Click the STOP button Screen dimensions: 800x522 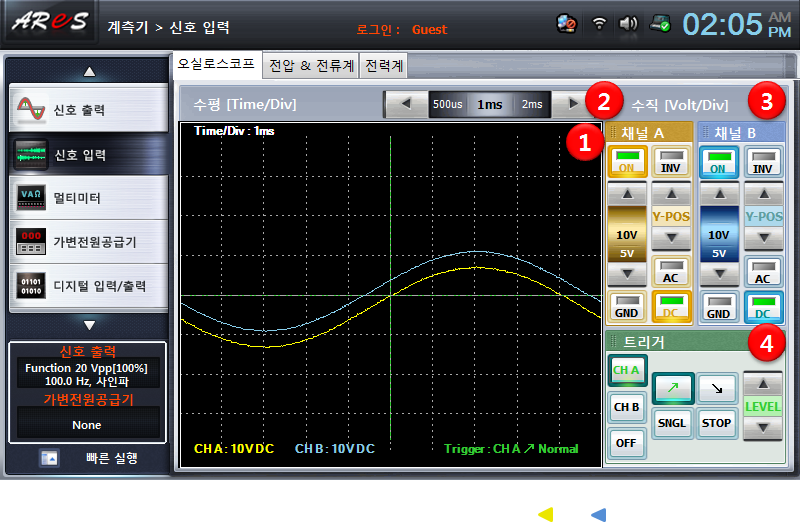717,423
